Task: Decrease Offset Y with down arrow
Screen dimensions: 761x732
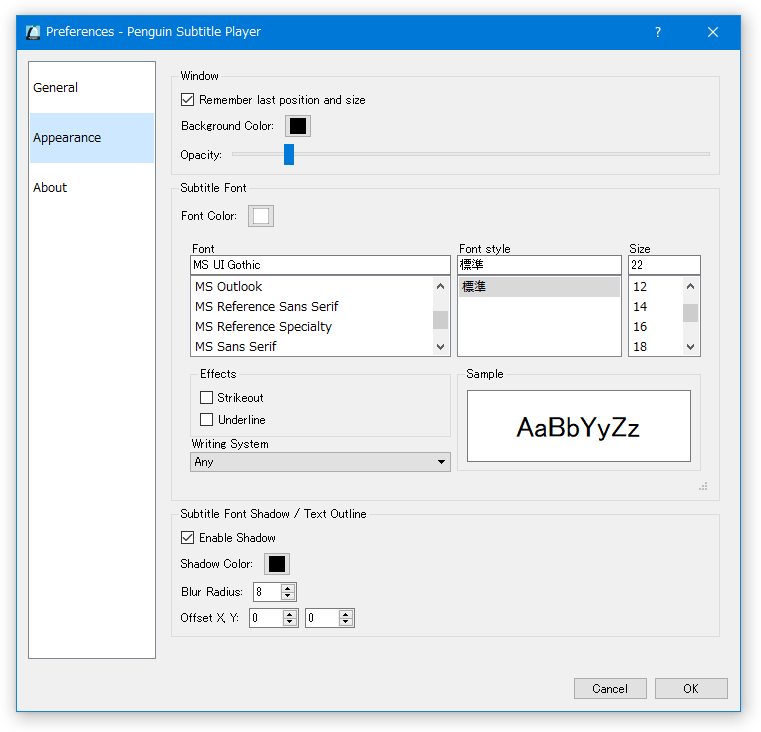Action: click(346, 622)
